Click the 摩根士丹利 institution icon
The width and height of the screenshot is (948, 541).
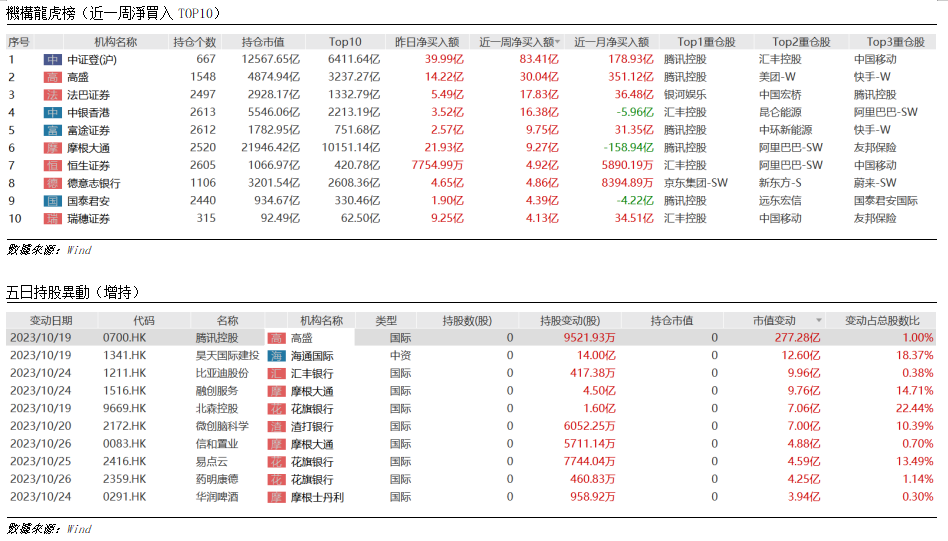click(x=276, y=497)
